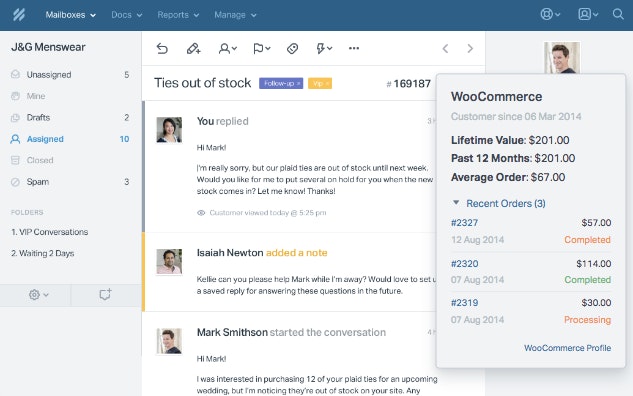This screenshot has width=633, height=396.
Task: Click customer photo in right sidebar
Action: 562,58
